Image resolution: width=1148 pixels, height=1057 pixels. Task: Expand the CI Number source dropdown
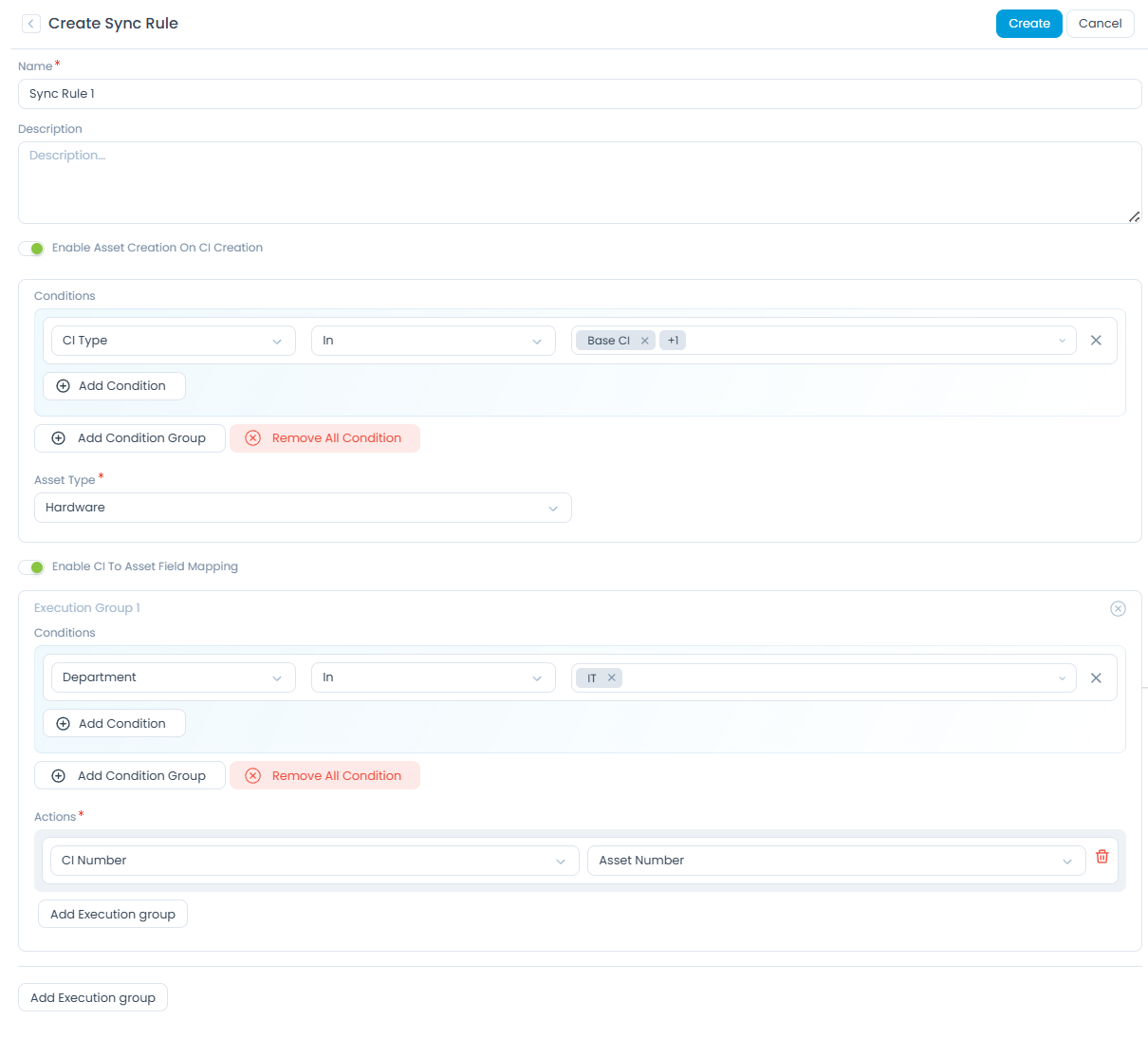pyautogui.click(x=314, y=861)
